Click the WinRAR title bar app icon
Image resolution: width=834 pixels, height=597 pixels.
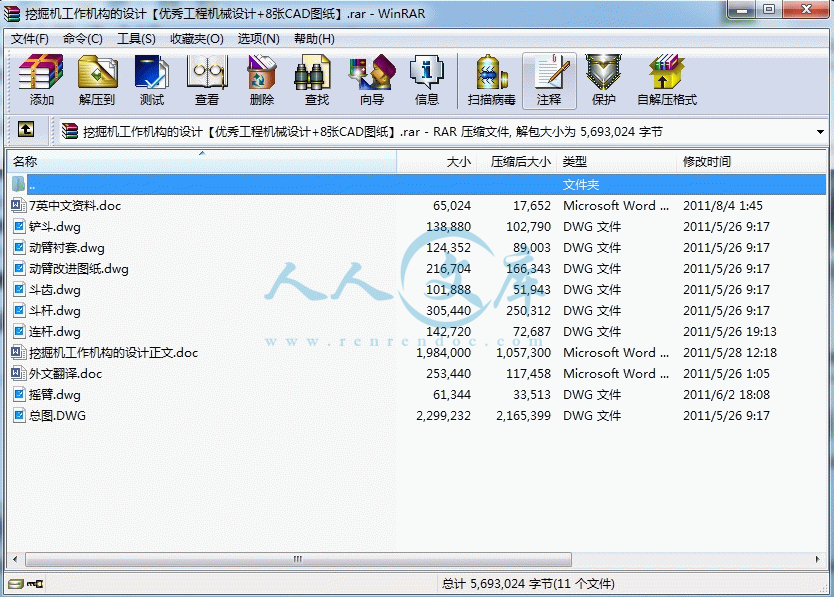(x=12, y=14)
